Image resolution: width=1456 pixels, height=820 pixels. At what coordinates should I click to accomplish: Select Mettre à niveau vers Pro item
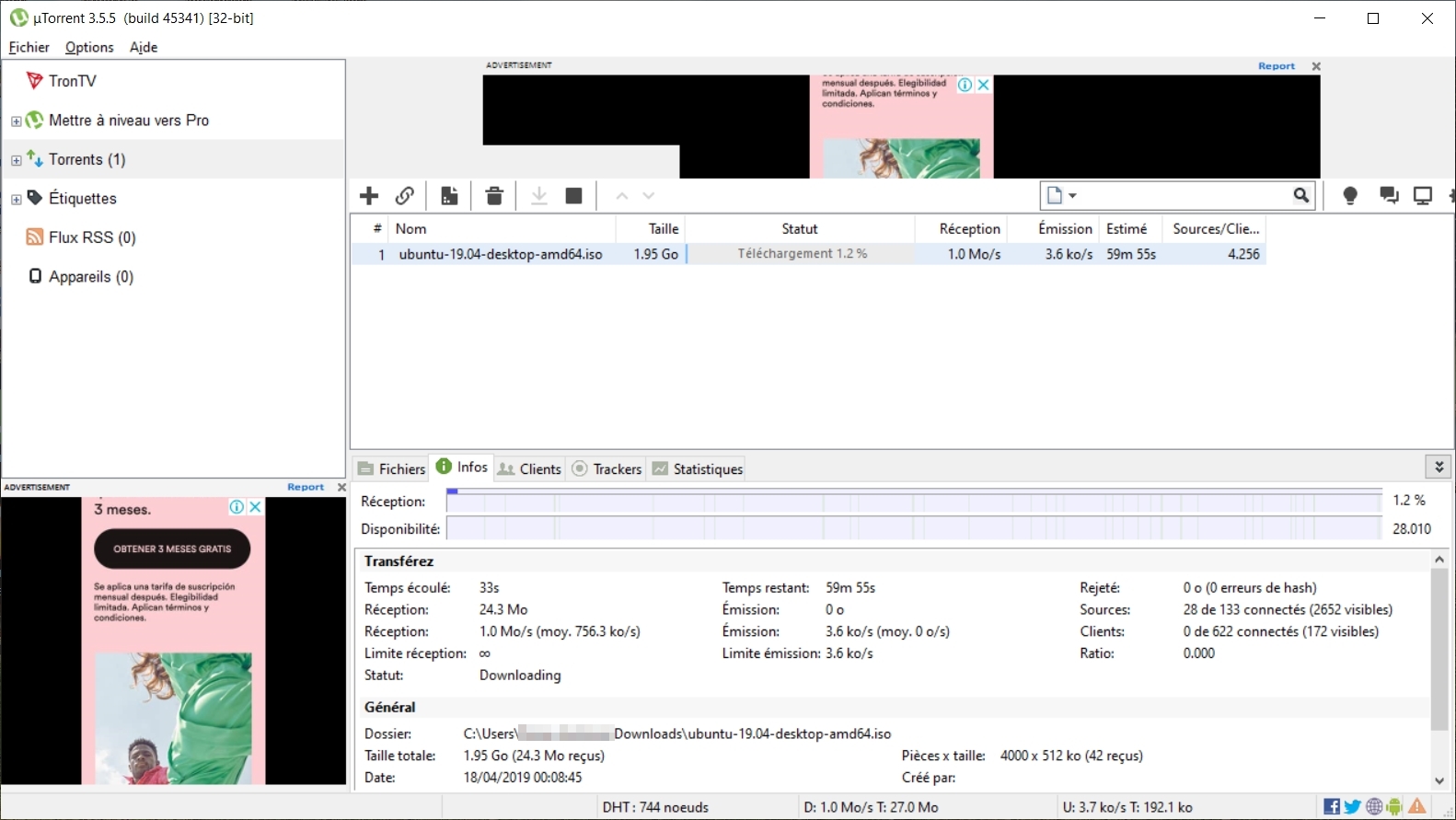173,120
